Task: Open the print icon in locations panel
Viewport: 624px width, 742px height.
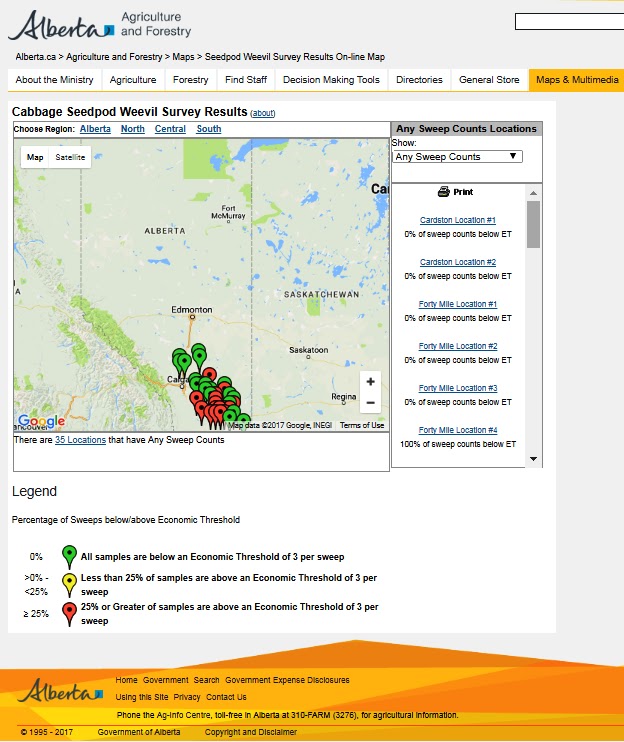Action: coord(443,192)
